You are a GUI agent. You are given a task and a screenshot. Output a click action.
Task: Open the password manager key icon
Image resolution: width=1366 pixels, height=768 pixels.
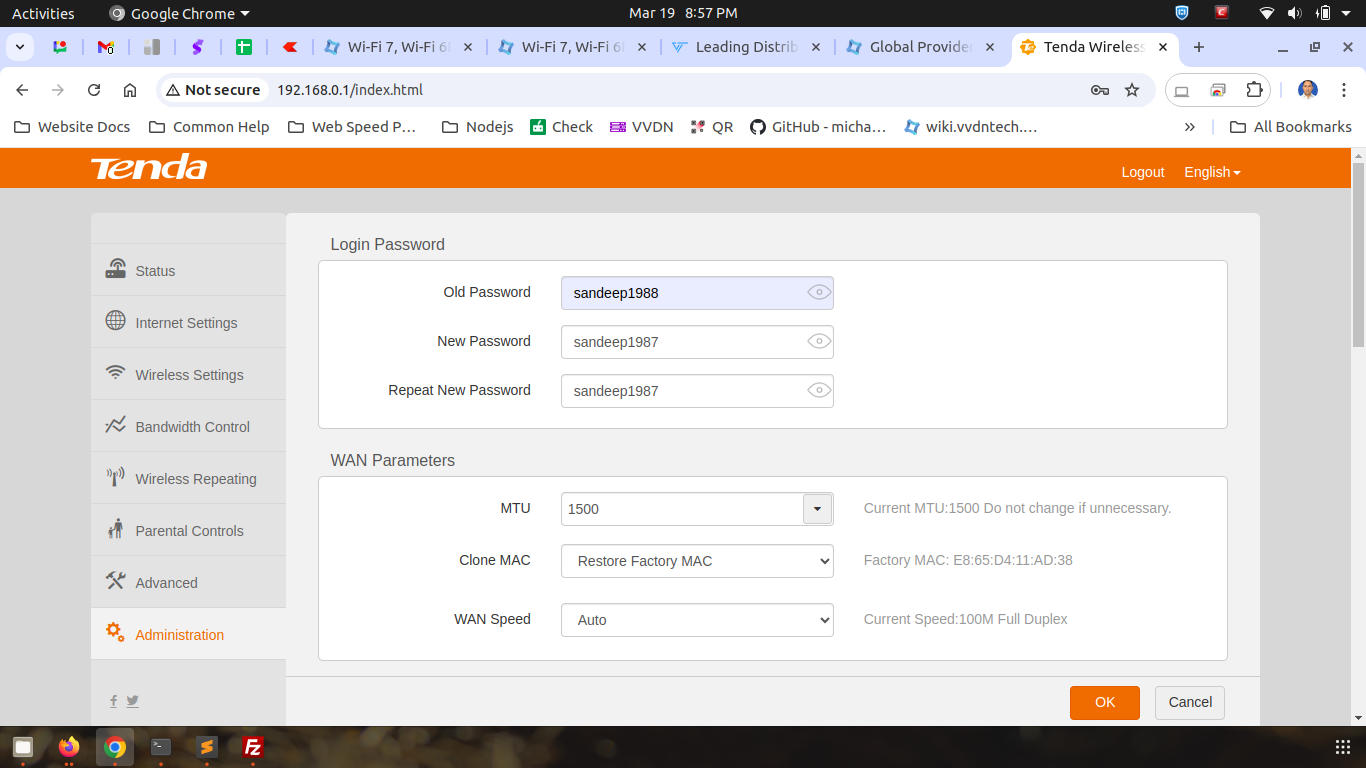1099,90
